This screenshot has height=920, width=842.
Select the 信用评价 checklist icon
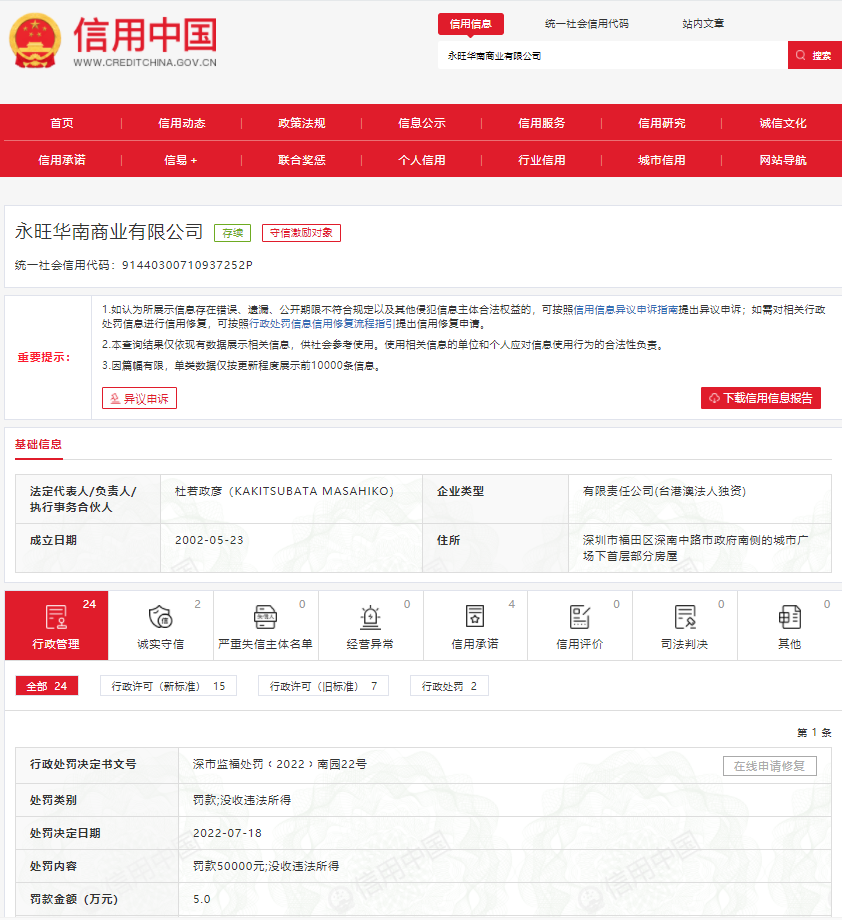tap(580, 617)
